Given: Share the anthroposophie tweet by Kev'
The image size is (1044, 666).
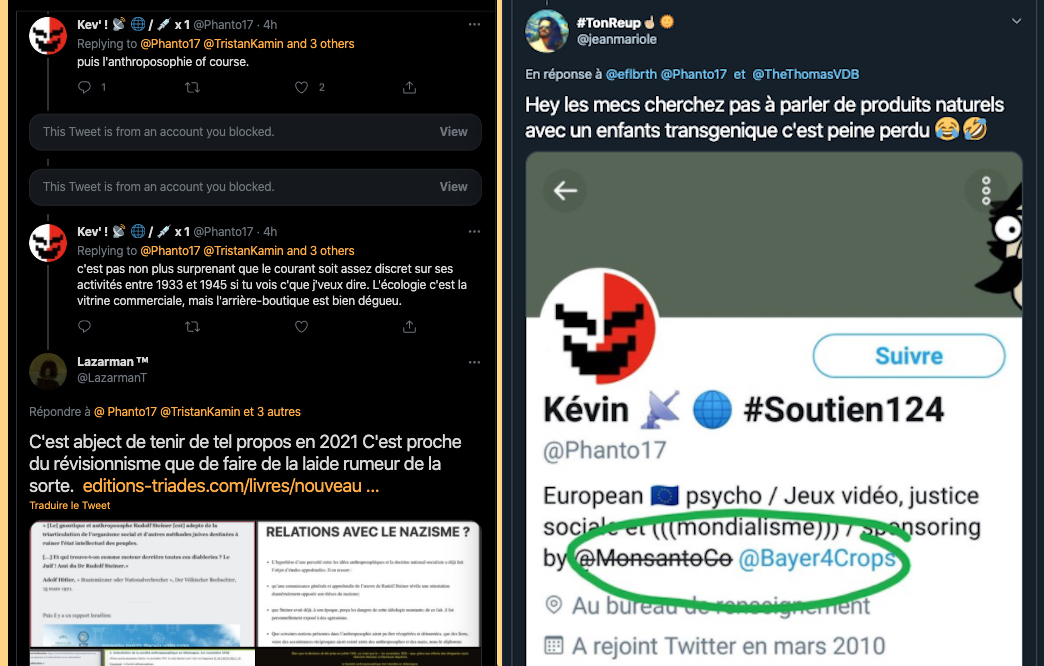Looking at the screenshot, I should click(x=409, y=87).
